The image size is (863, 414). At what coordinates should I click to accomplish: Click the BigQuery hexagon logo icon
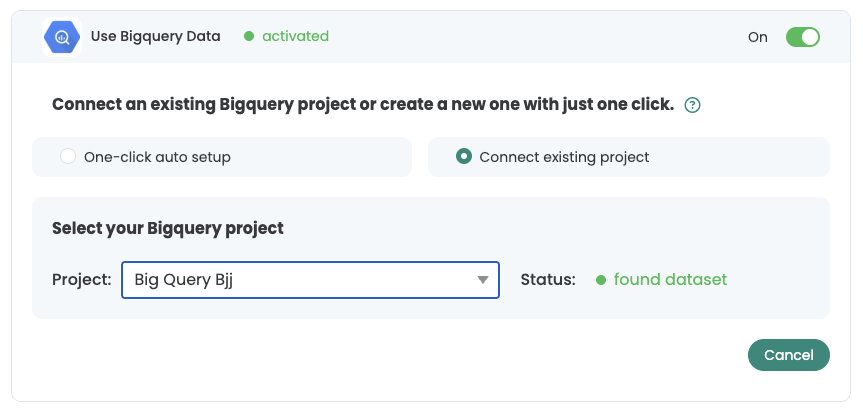click(x=62, y=37)
